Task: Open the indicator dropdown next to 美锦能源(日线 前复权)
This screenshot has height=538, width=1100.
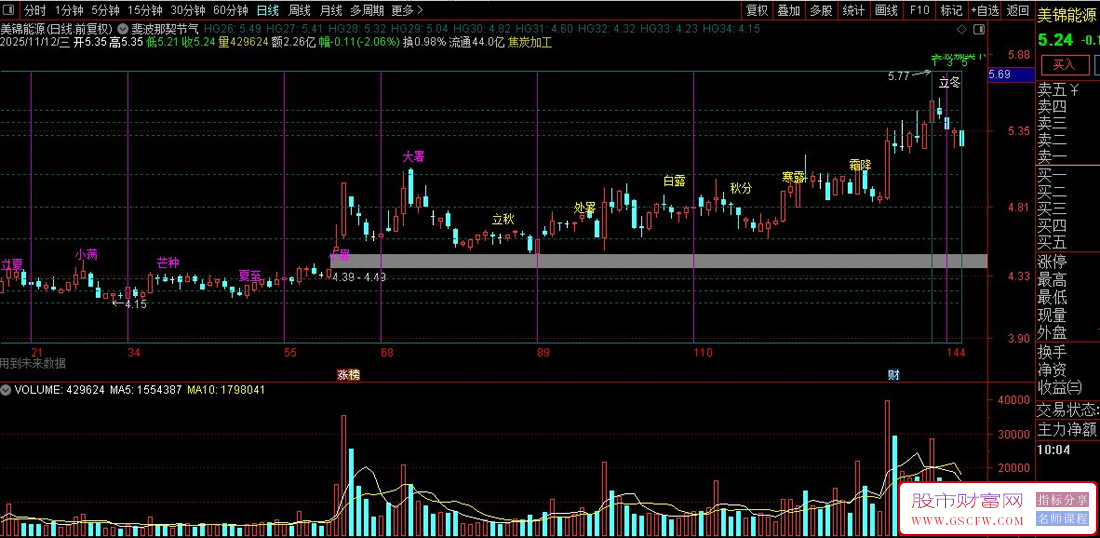Action: click(x=123, y=29)
